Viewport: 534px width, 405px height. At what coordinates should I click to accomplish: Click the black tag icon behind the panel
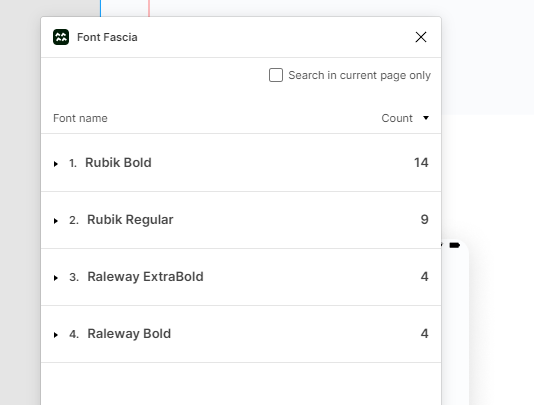(x=455, y=245)
